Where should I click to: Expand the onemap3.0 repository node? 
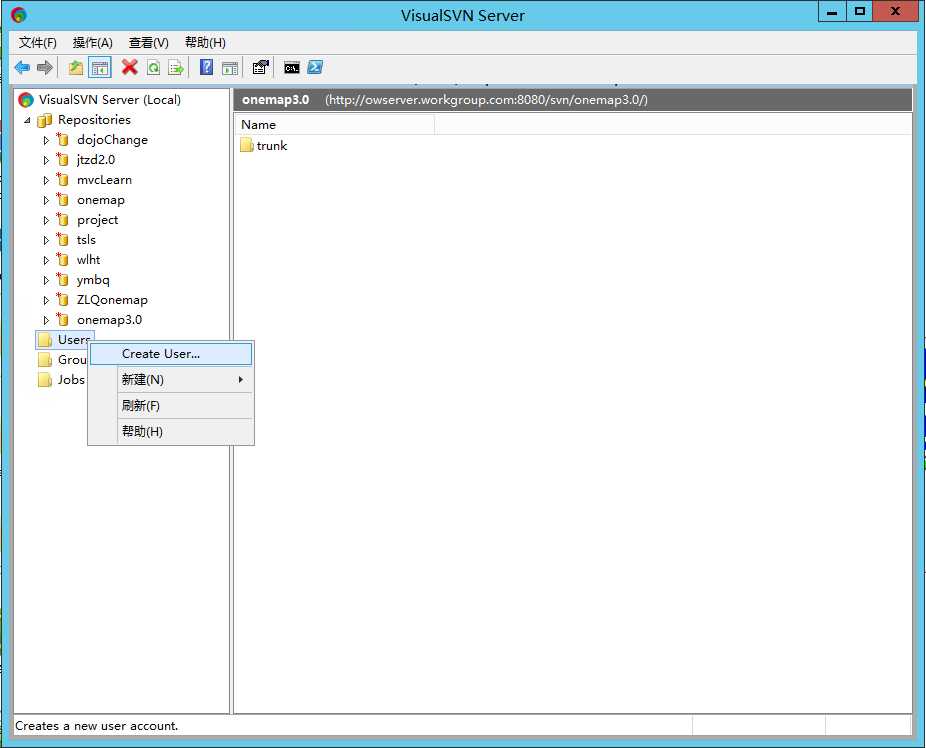pyautogui.click(x=46, y=320)
